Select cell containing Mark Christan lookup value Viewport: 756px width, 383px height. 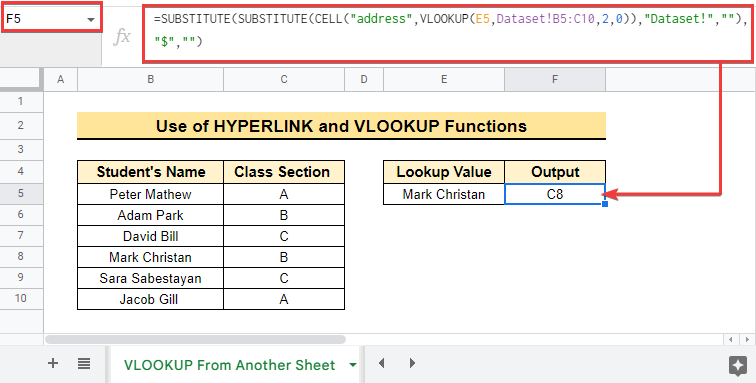pos(444,194)
